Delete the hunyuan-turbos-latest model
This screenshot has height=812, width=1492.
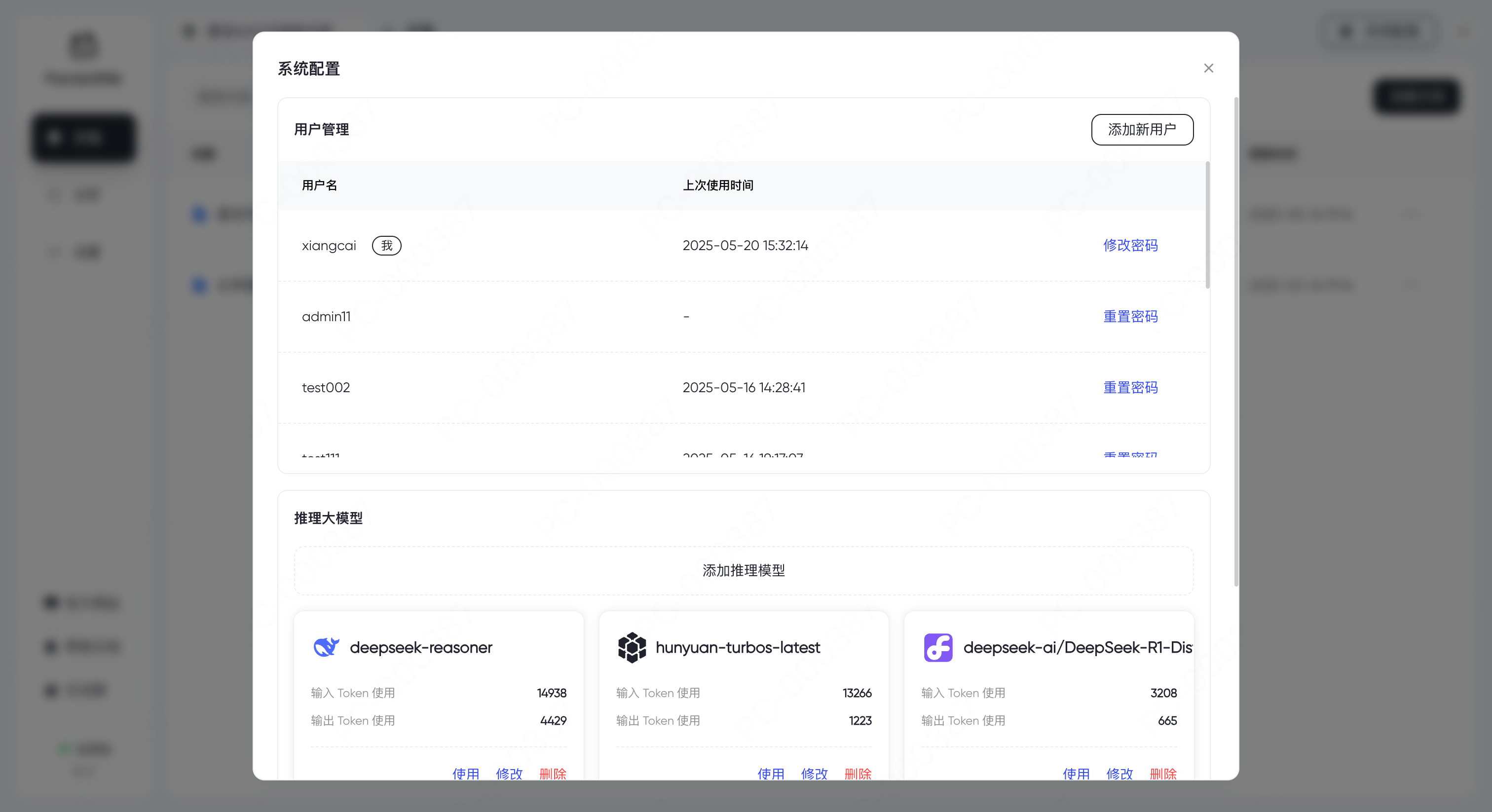pos(858,773)
